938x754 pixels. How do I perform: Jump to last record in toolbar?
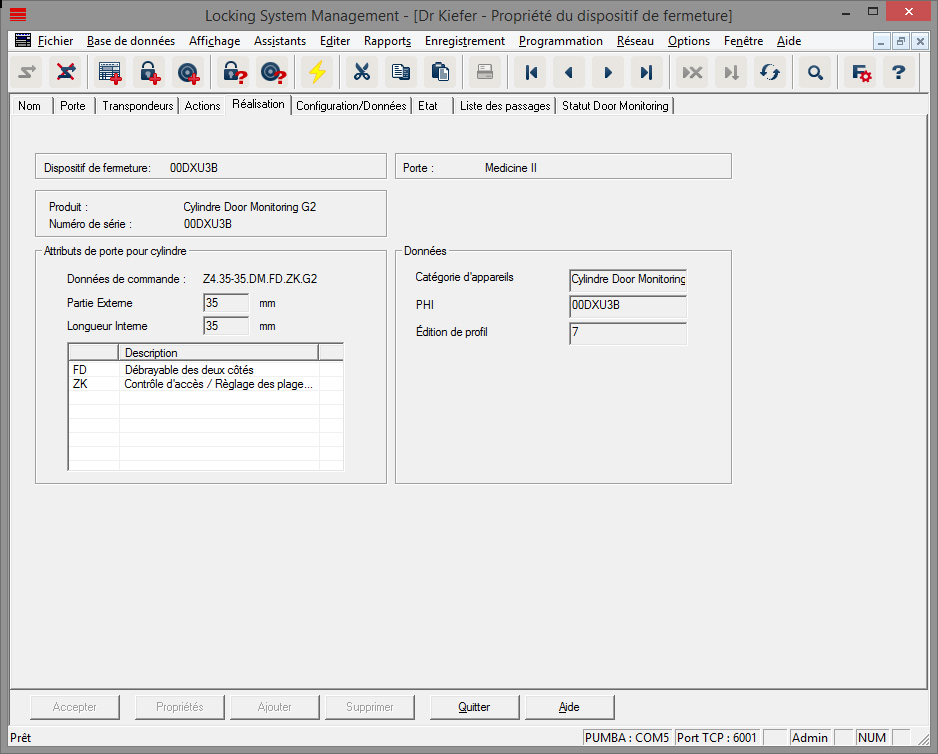pos(646,72)
